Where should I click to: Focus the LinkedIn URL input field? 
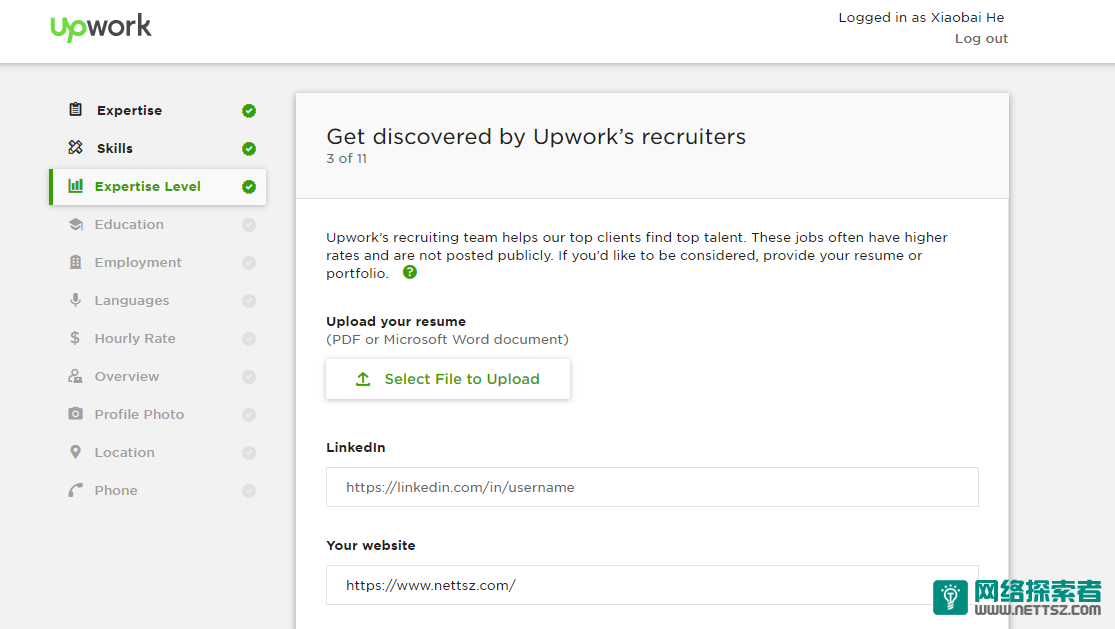point(652,487)
